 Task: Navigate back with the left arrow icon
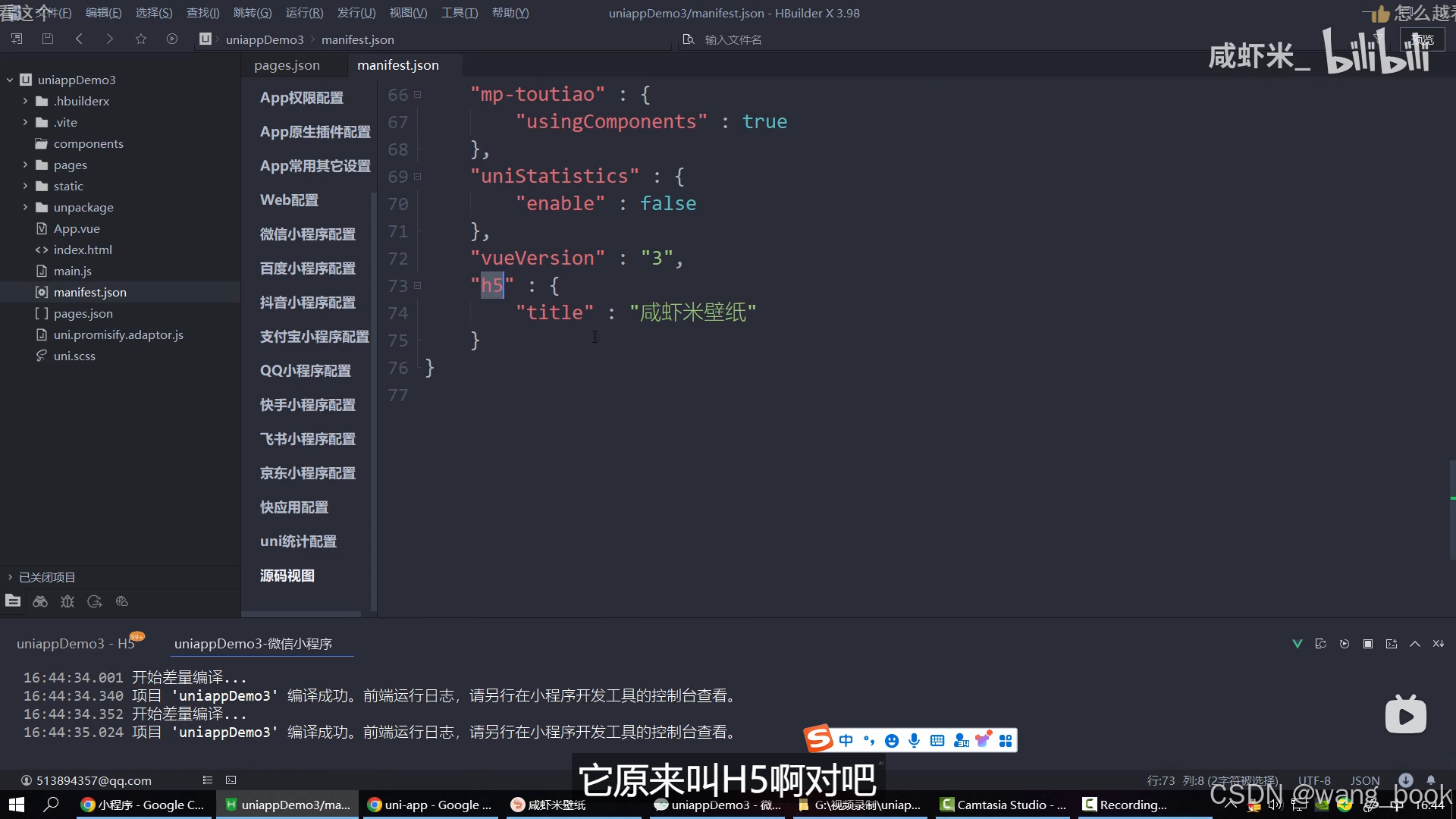coord(79,39)
